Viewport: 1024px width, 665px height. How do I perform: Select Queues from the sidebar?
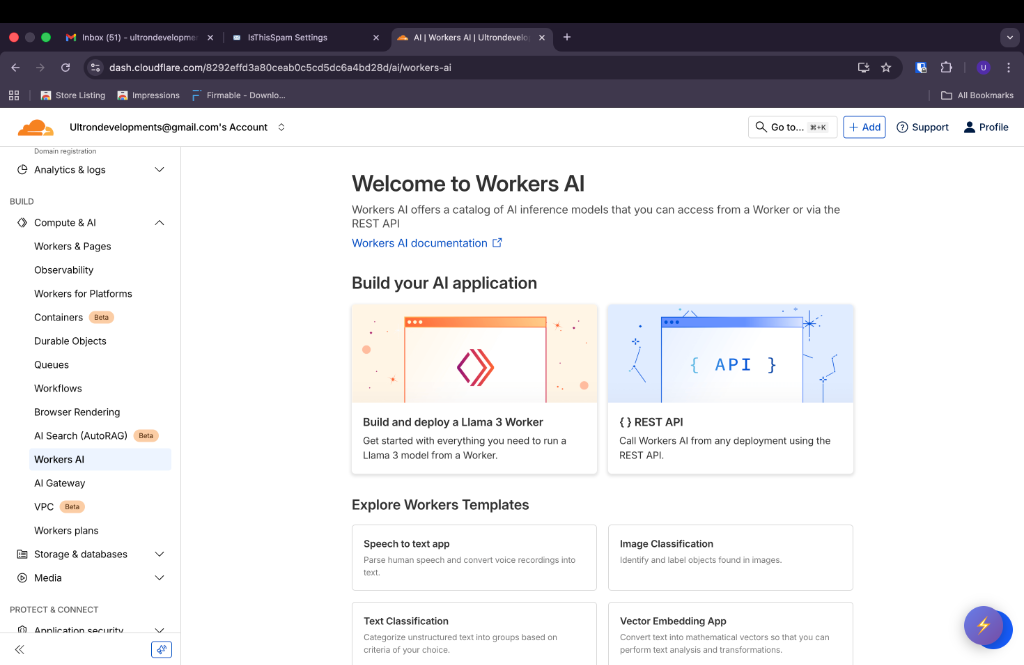pyautogui.click(x=51, y=364)
